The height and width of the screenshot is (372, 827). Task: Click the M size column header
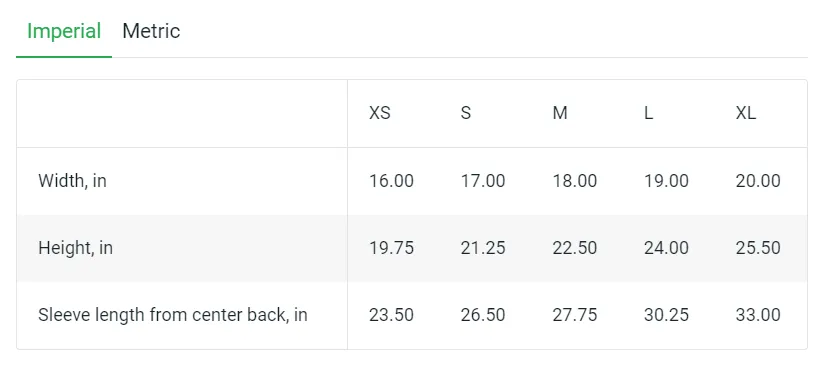(560, 113)
